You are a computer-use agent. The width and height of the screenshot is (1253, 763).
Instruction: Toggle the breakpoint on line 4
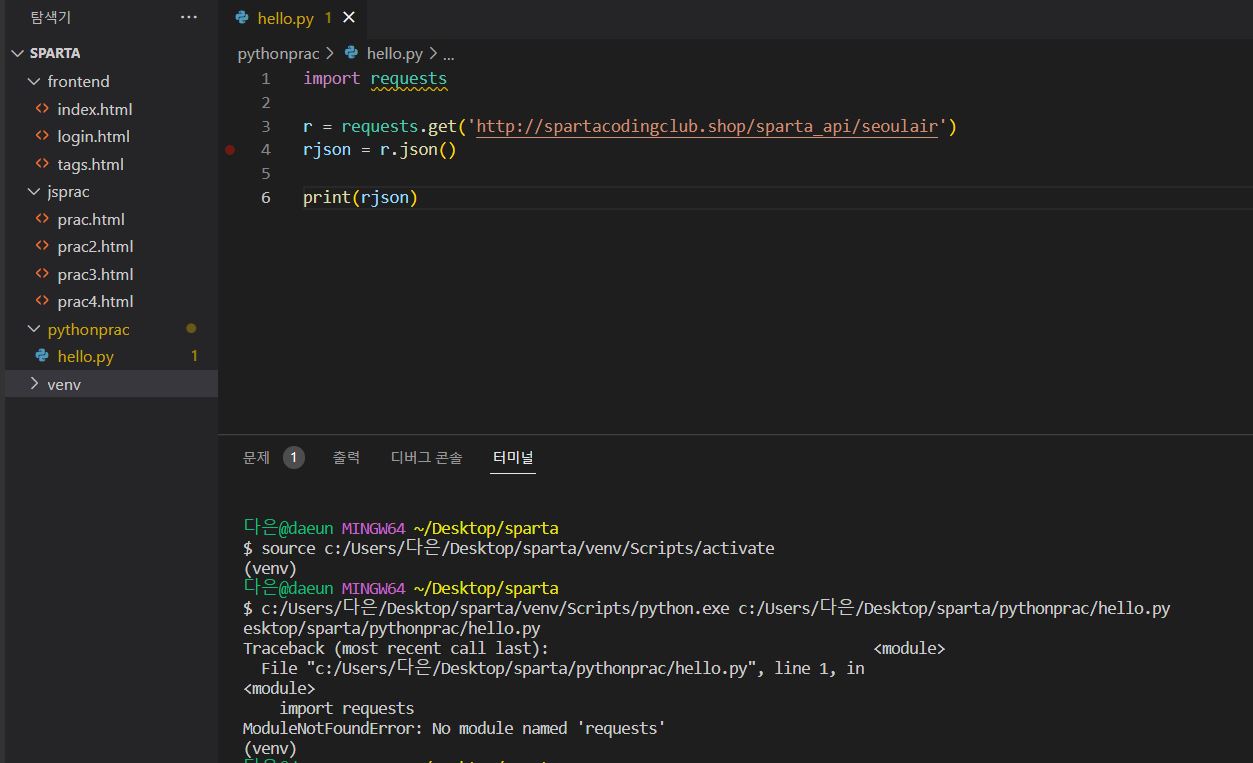pyautogui.click(x=230, y=150)
